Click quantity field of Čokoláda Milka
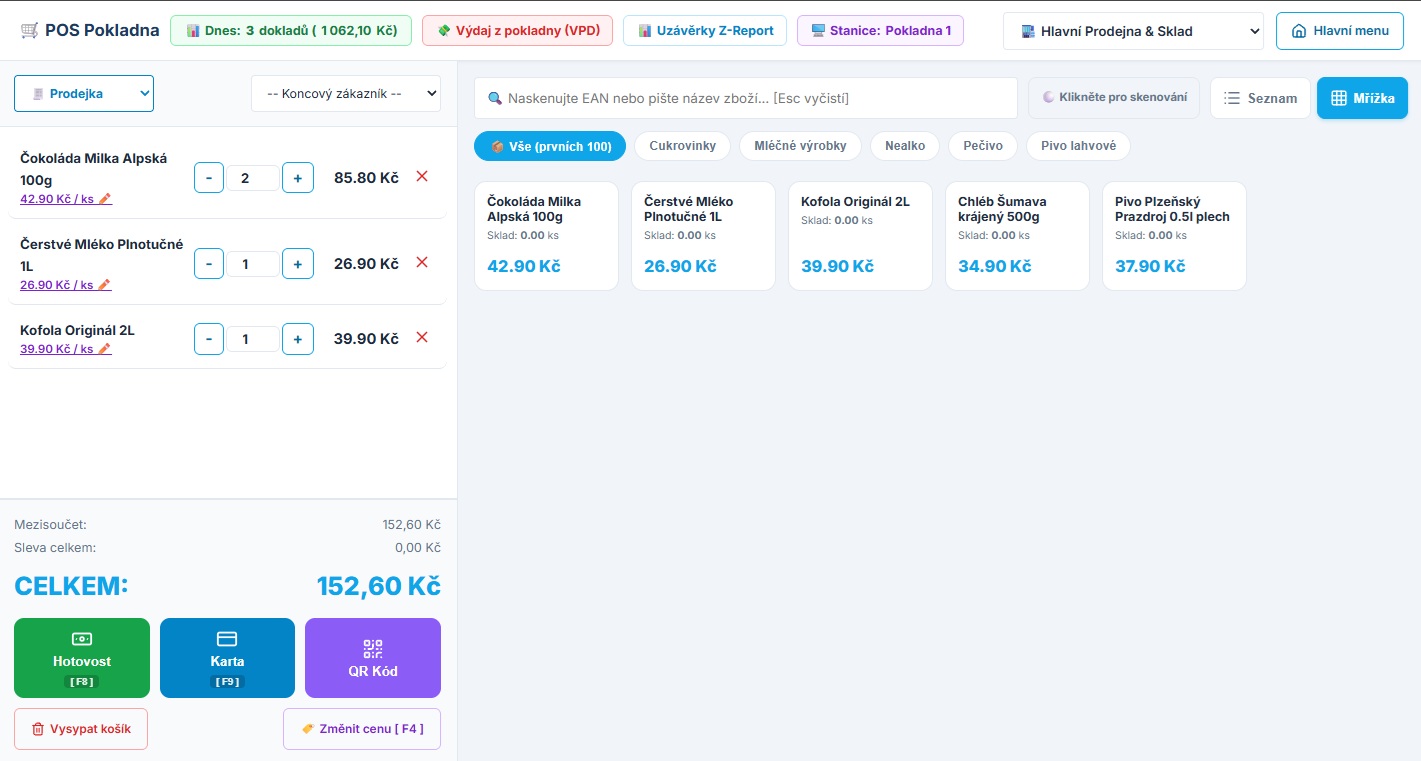This screenshot has height=761, width=1421. coord(253,178)
